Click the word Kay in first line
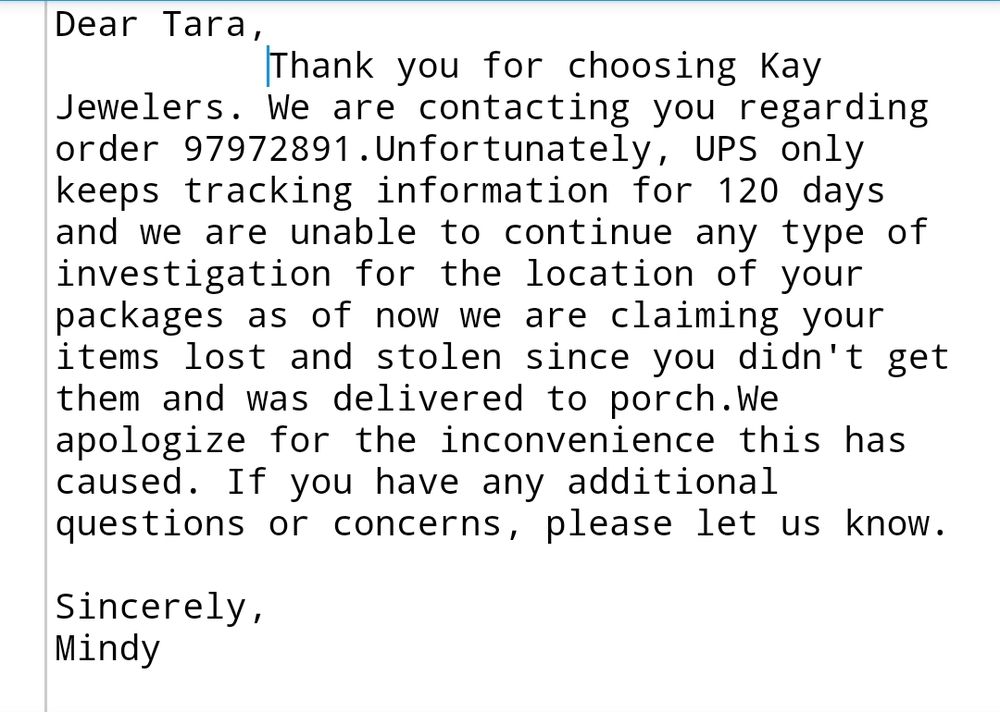This screenshot has height=712, width=1000. pos(790,67)
